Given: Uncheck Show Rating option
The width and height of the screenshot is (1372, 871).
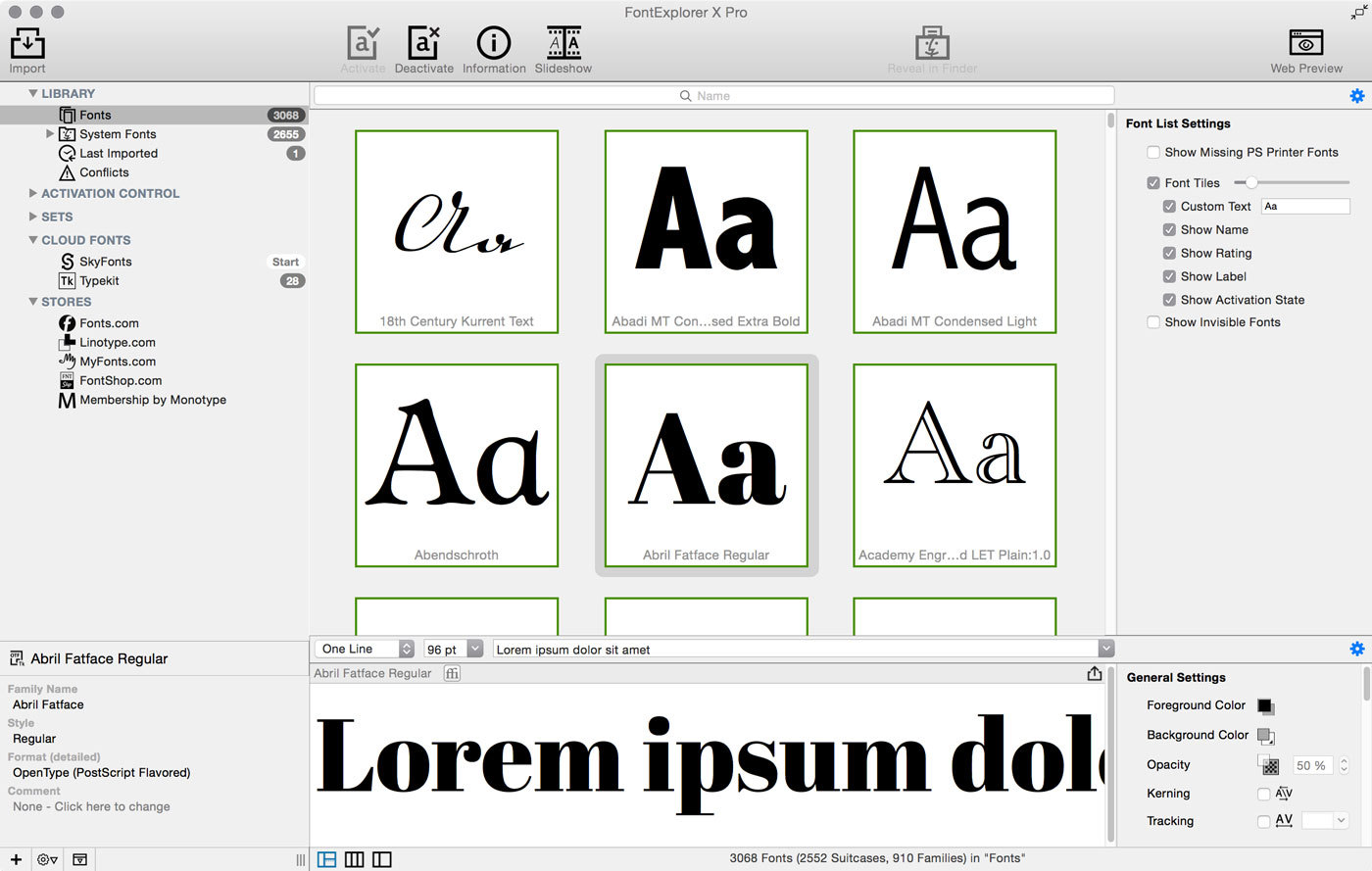Looking at the screenshot, I should [1169, 254].
